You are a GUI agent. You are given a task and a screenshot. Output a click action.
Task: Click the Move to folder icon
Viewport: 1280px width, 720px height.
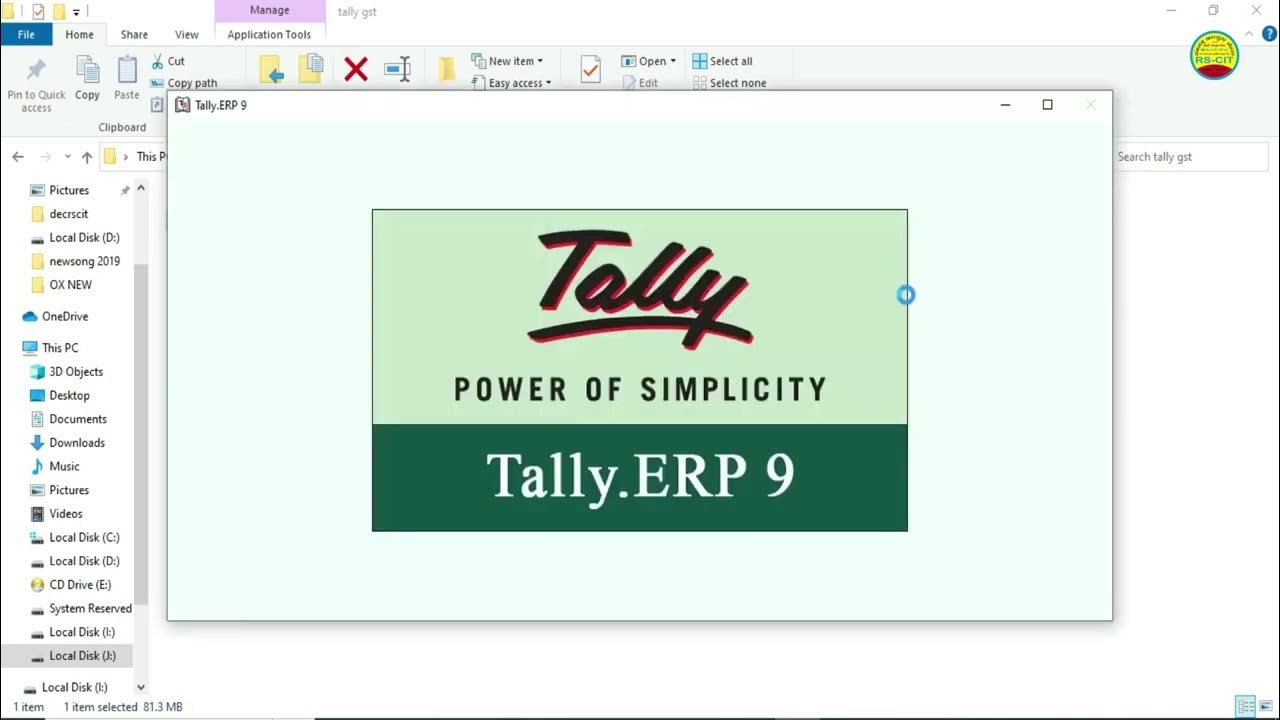[x=271, y=69]
